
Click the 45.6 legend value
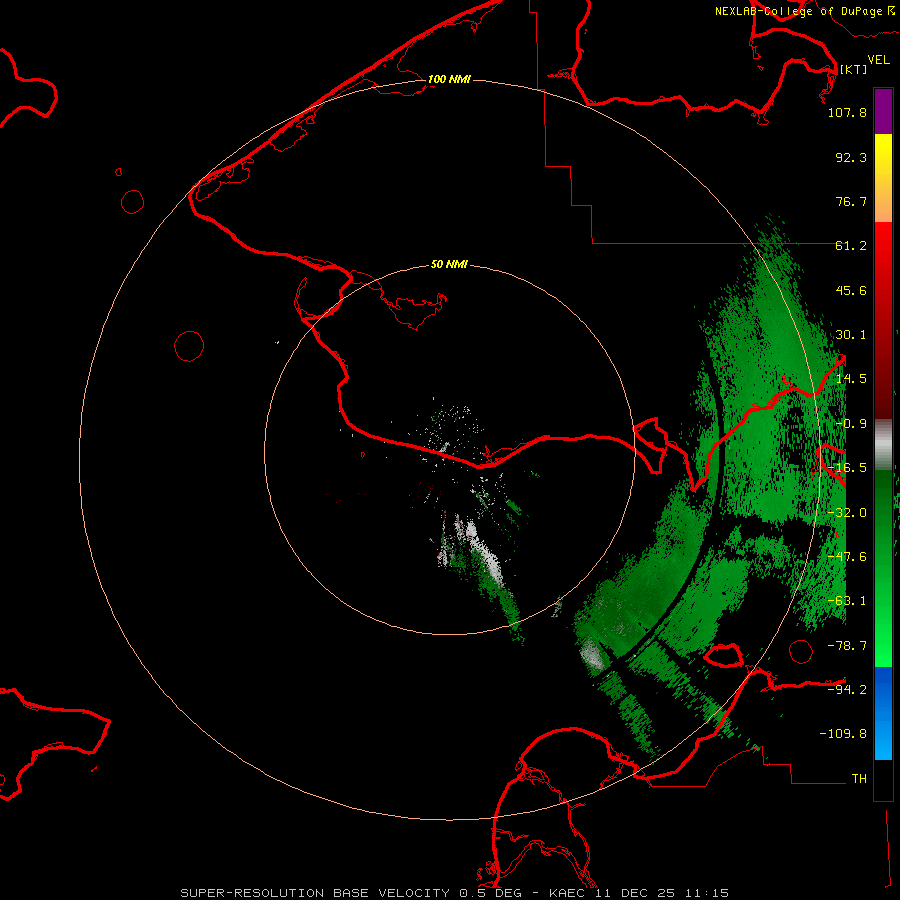[x=851, y=290]
